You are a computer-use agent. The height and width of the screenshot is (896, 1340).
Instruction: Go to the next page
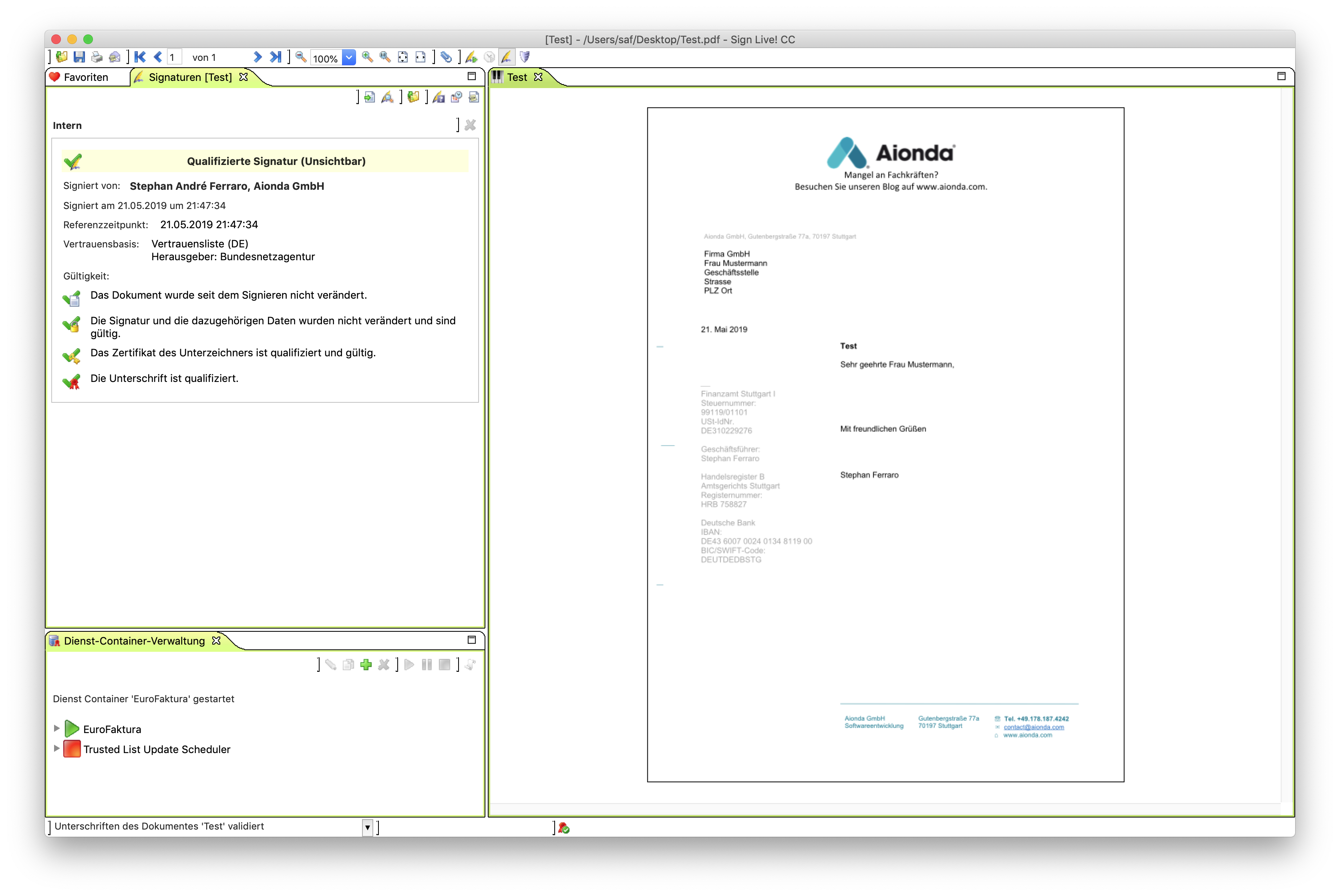coord(257,57)
